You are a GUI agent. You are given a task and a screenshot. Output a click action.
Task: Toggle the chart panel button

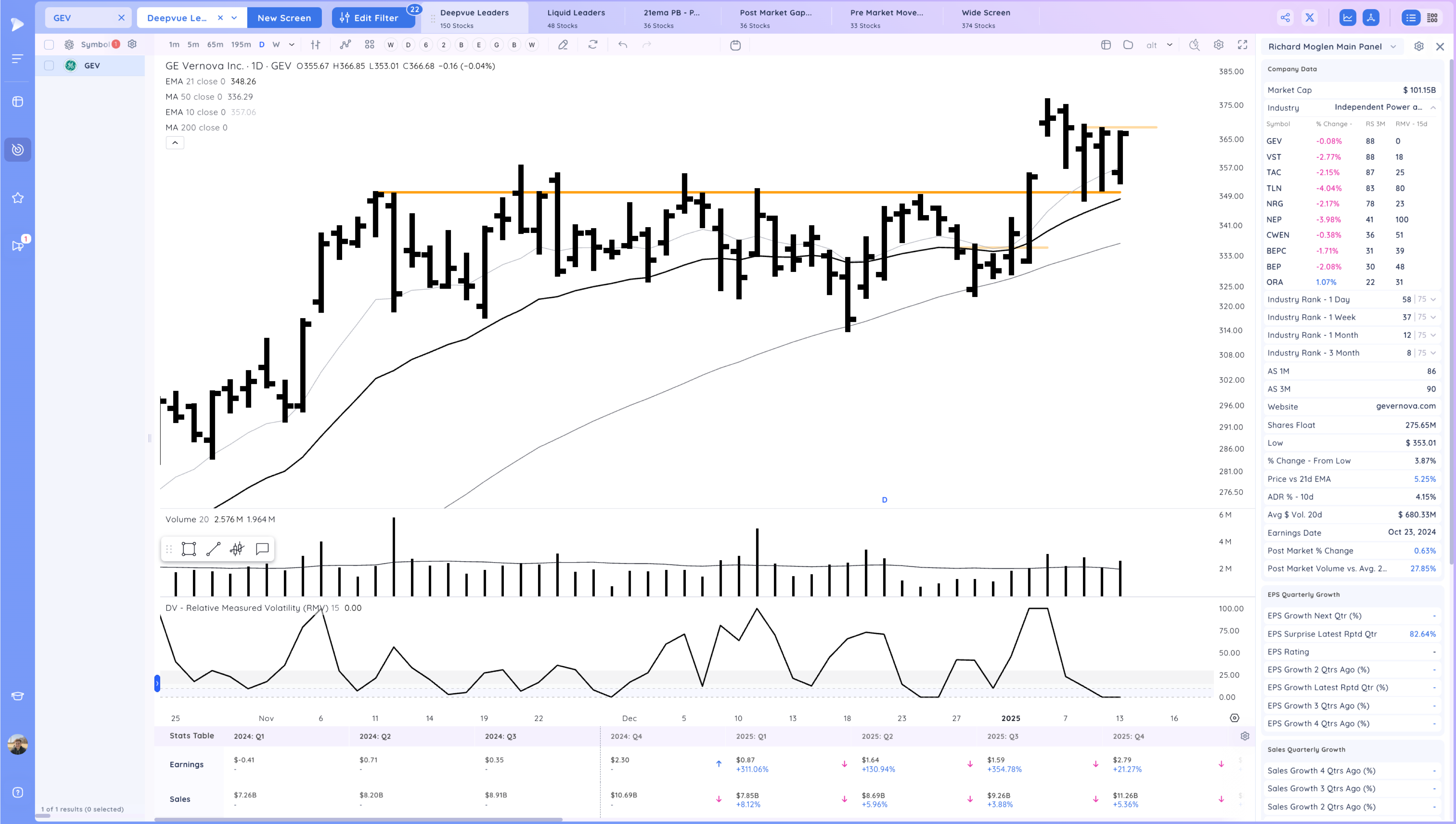coord(1348,17)
